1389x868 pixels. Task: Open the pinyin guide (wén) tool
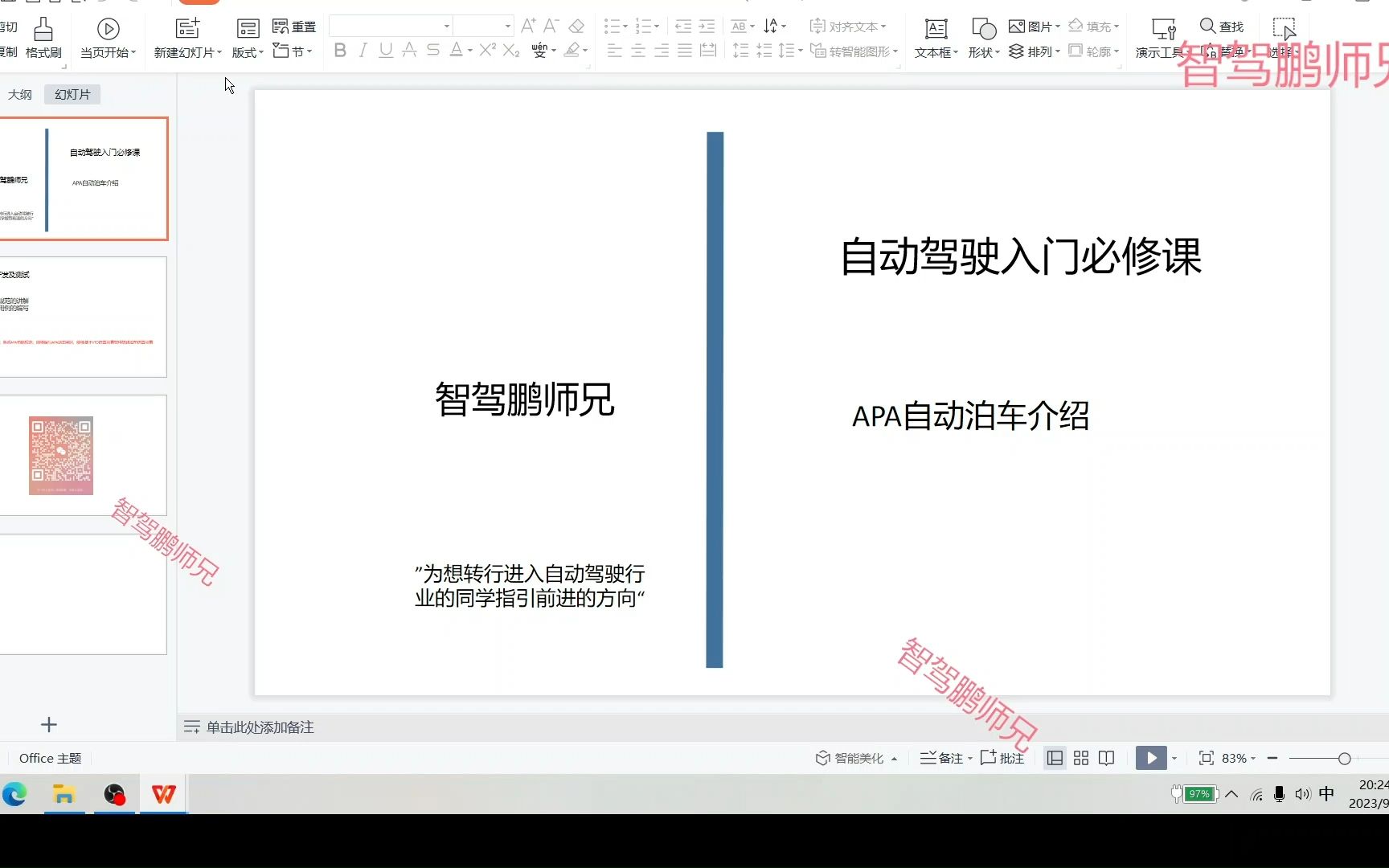tap(539, 51)
